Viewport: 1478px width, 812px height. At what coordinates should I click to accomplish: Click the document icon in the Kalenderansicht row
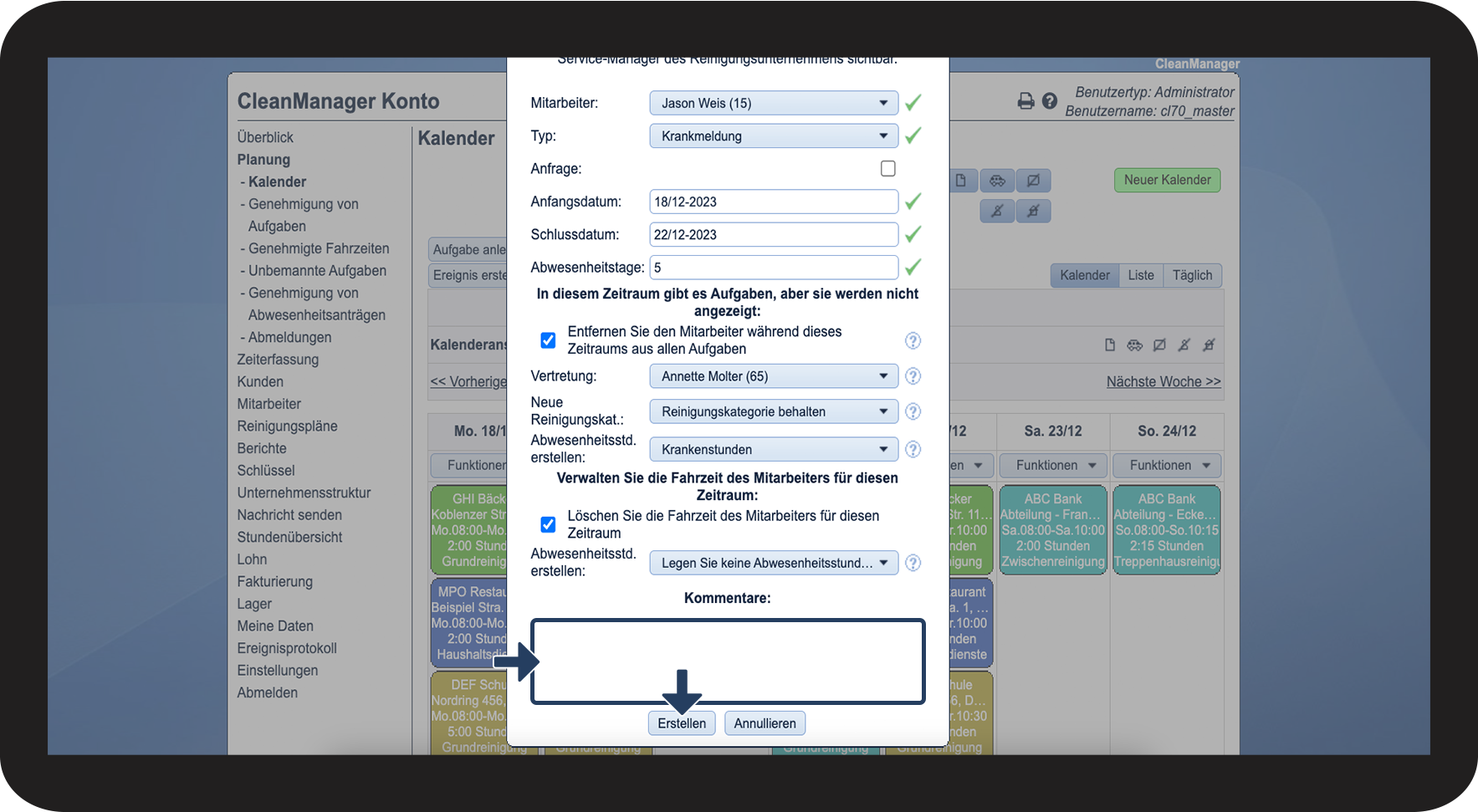1110,345
